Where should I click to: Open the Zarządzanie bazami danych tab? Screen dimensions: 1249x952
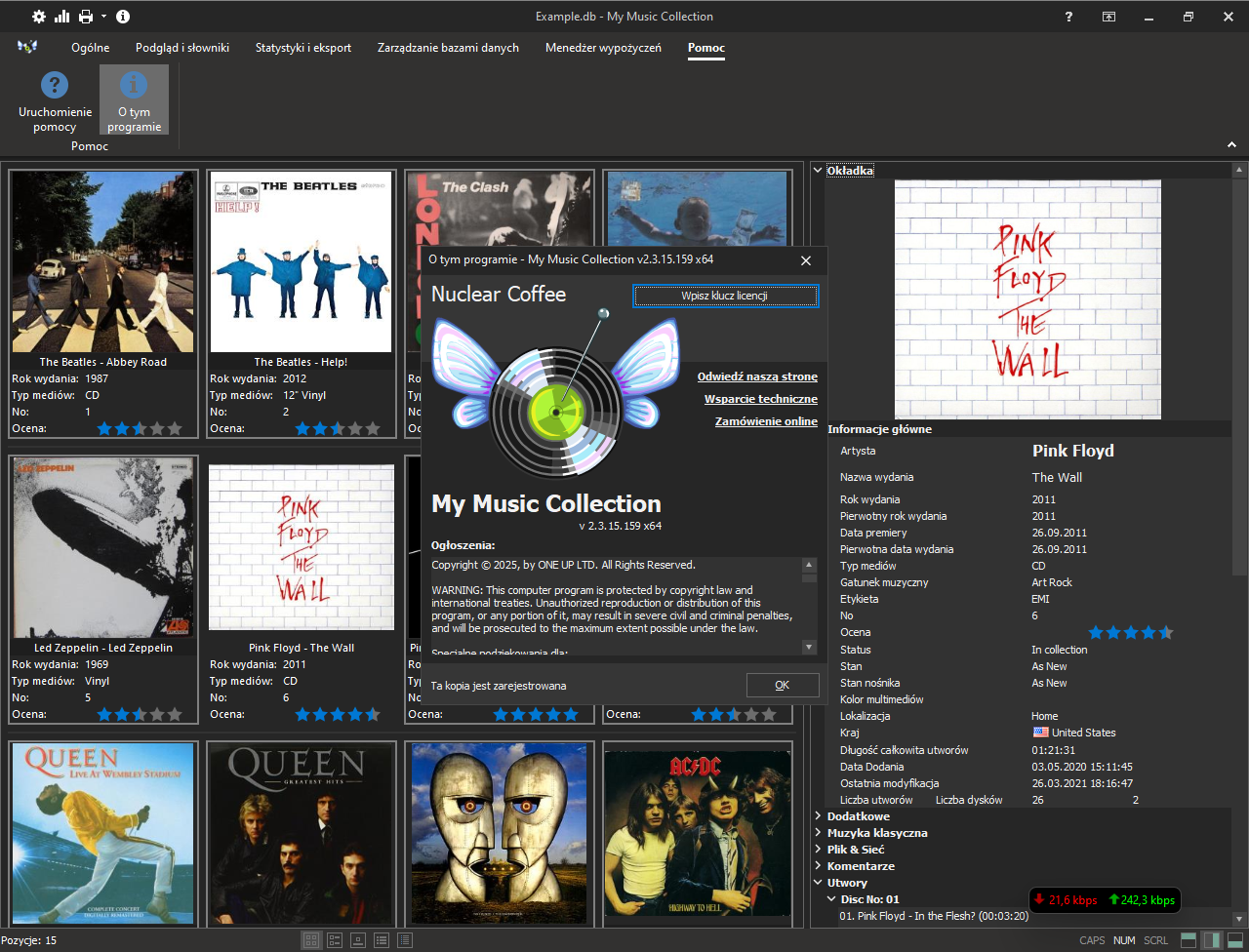(448, 48)
